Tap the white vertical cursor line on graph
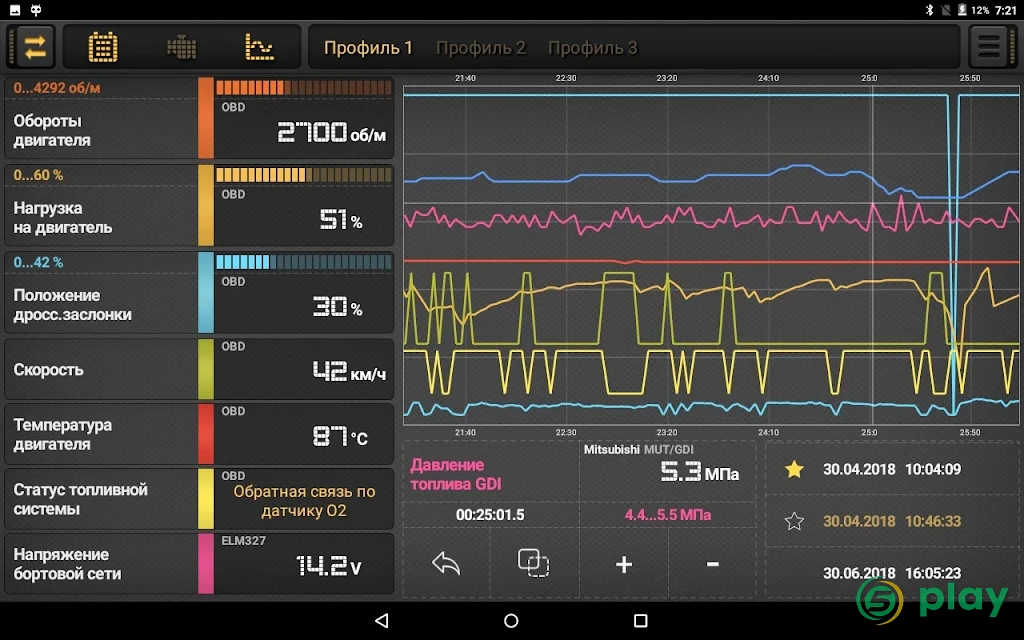Image resolution: width=1024 pixels, height=640 pixels. [x=872, y=255]
